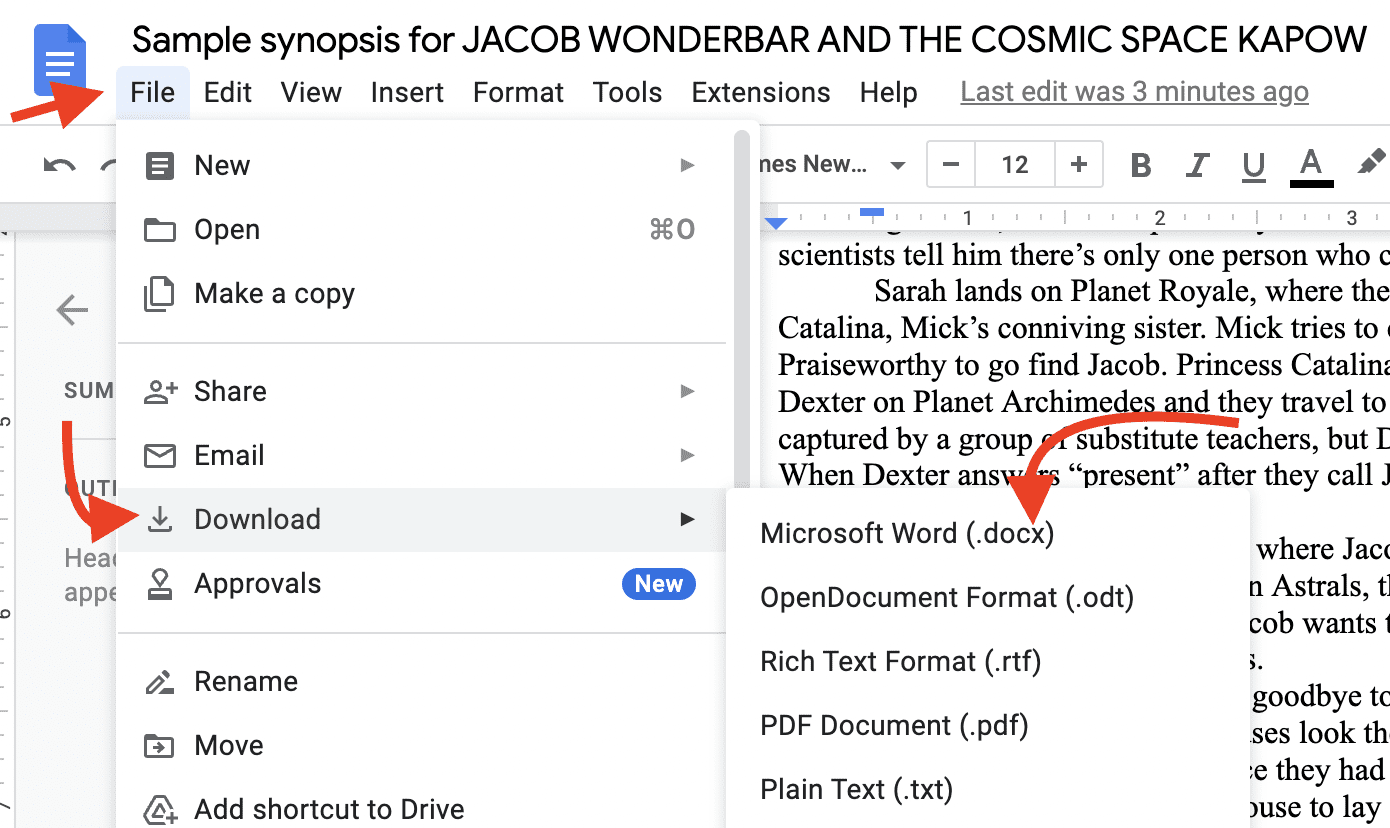Choose Make a copy from File menu
The height and width of the screenshot is (828, 1390).
(274, 294)
